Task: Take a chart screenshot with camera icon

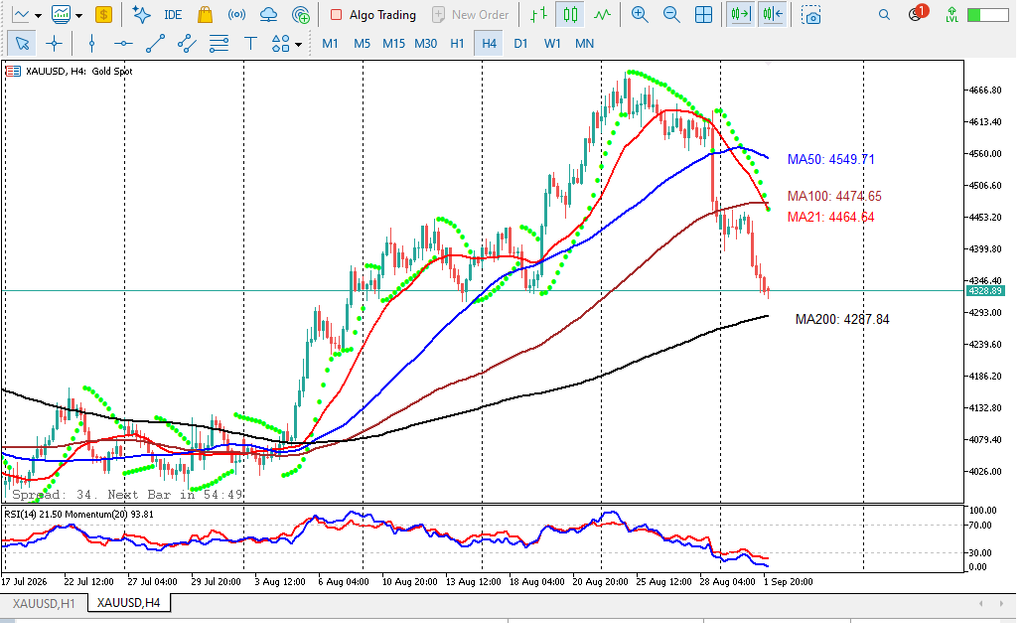Action: (x=811, y=14)
